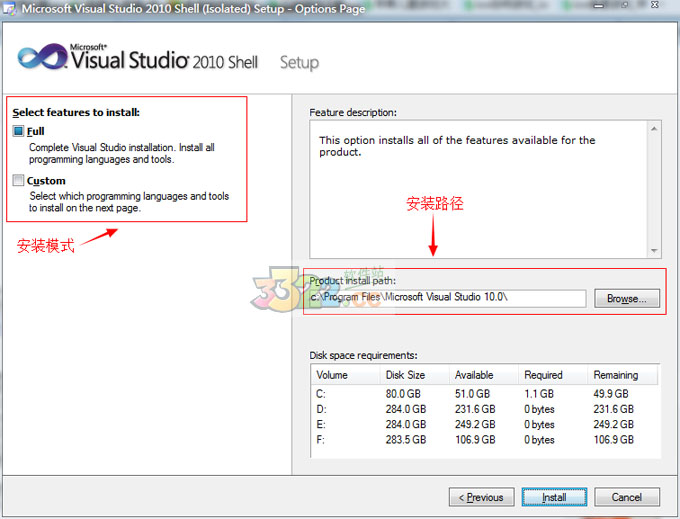The height and width of the screenshot is (519, 680).
Task: Click the feature description scroll up arrow
Action: 654,129
